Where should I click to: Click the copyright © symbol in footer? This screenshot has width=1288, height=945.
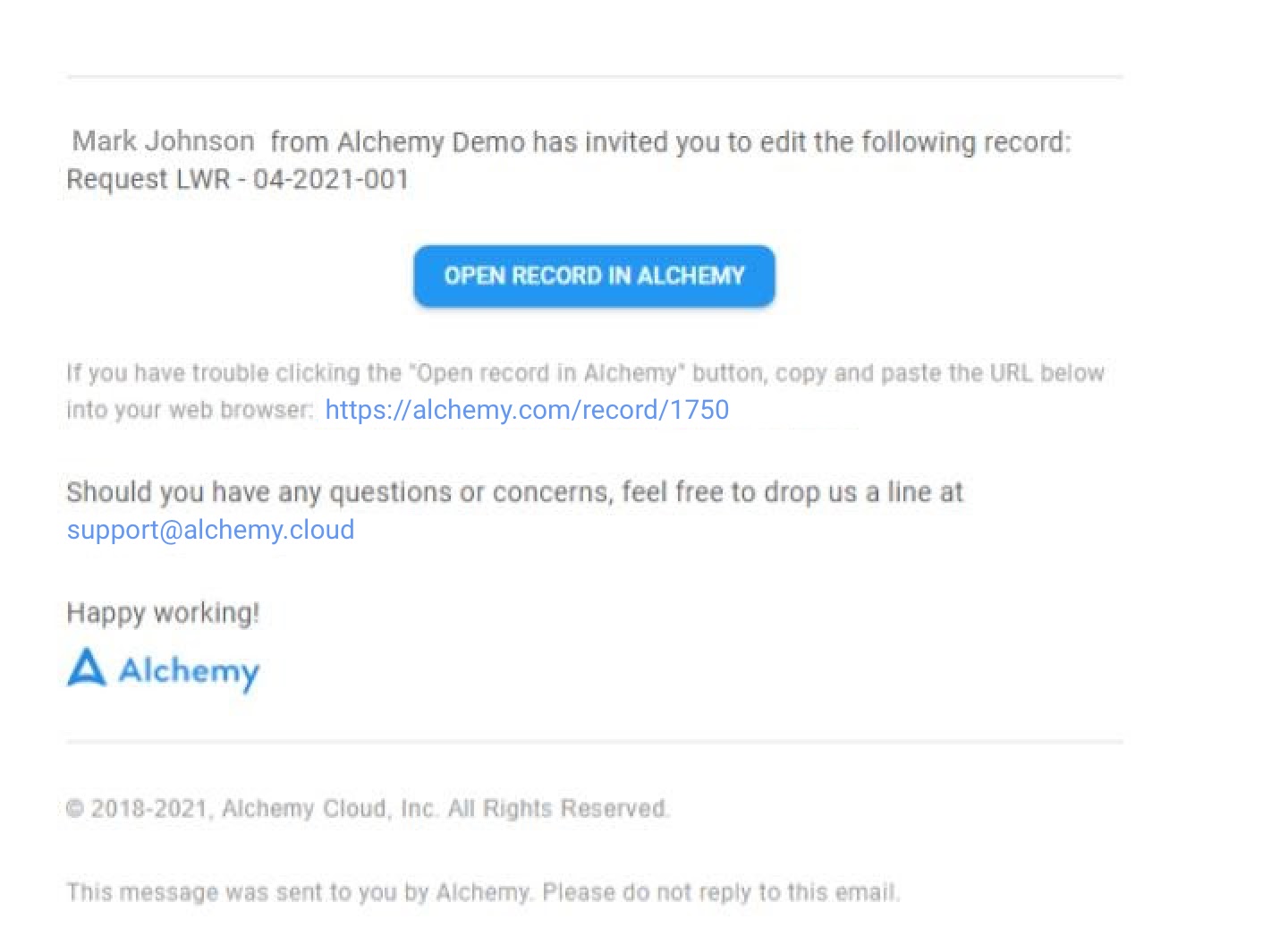pos(75,809)
